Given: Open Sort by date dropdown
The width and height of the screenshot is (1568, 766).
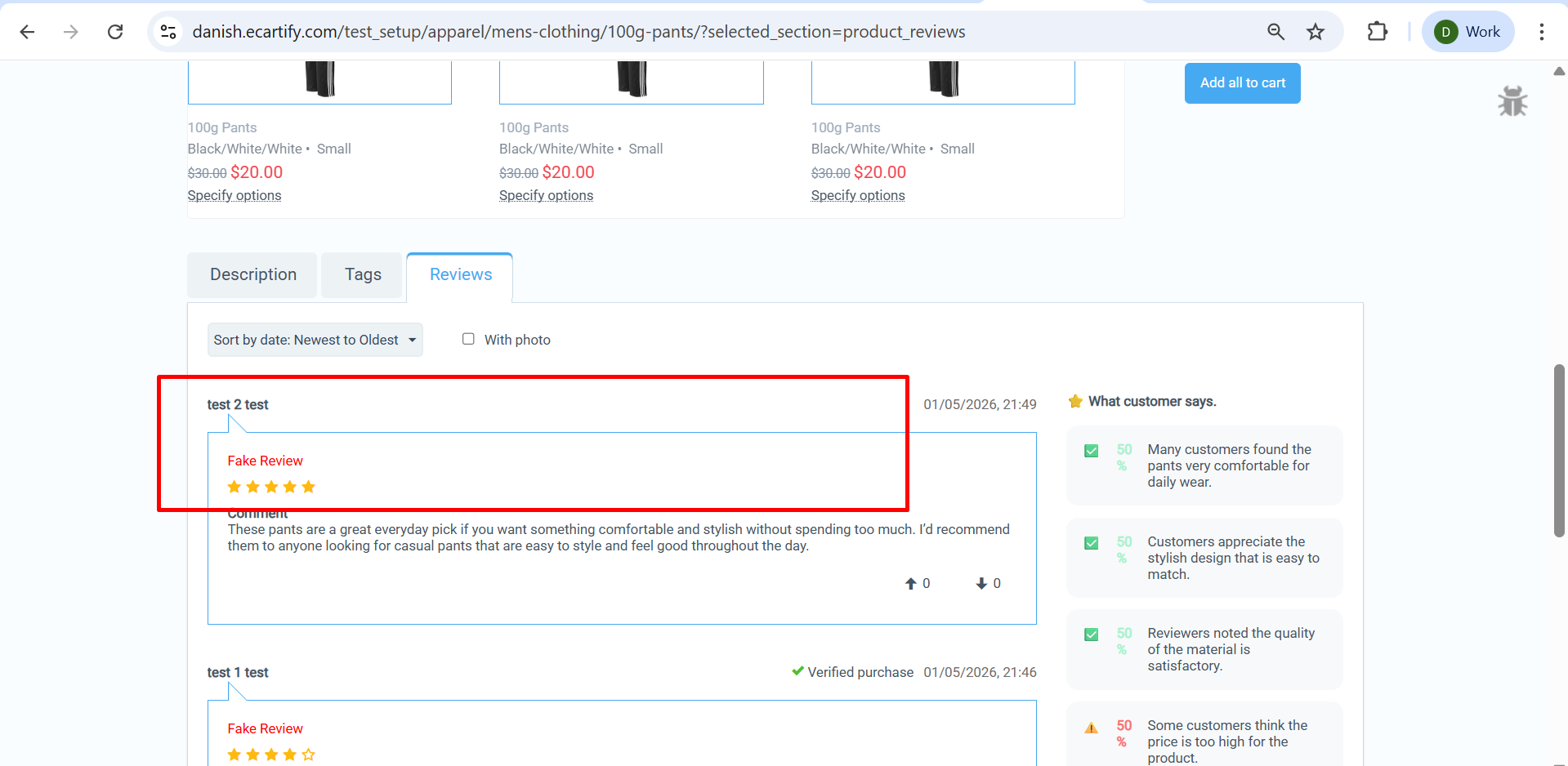Looking at the screenshot, I should [315, 340].
